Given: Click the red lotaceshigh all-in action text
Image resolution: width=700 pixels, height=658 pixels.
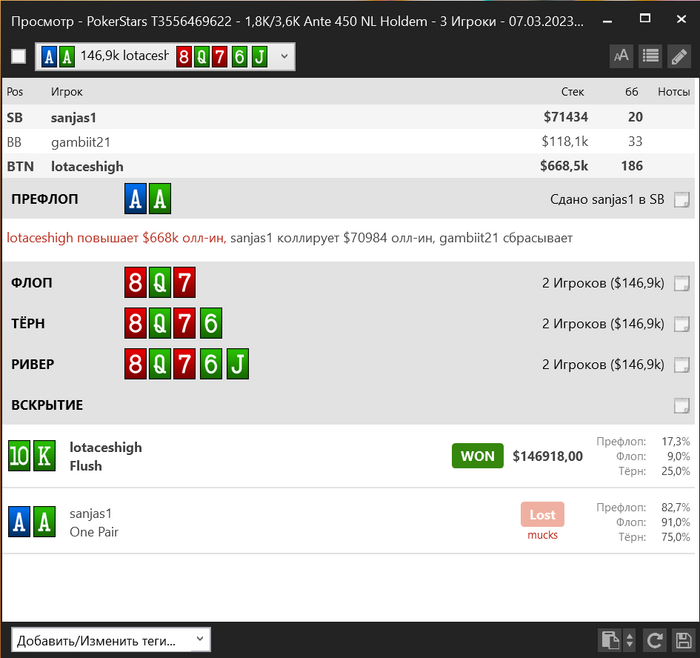Looking at the screenshot, I should (x=117, y=238).
